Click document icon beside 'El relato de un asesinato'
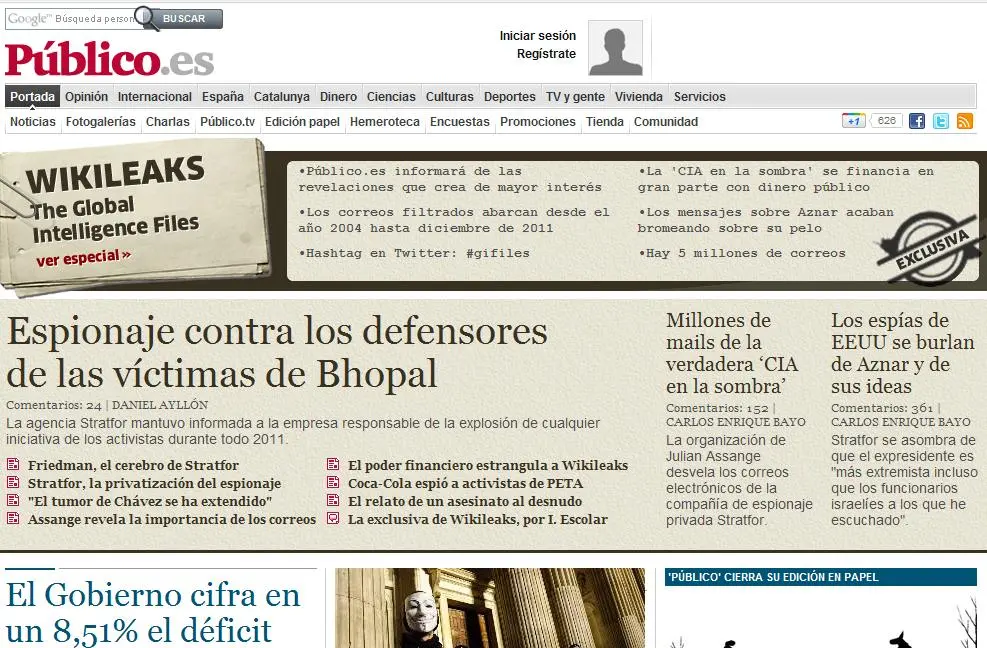 [333, 501]
